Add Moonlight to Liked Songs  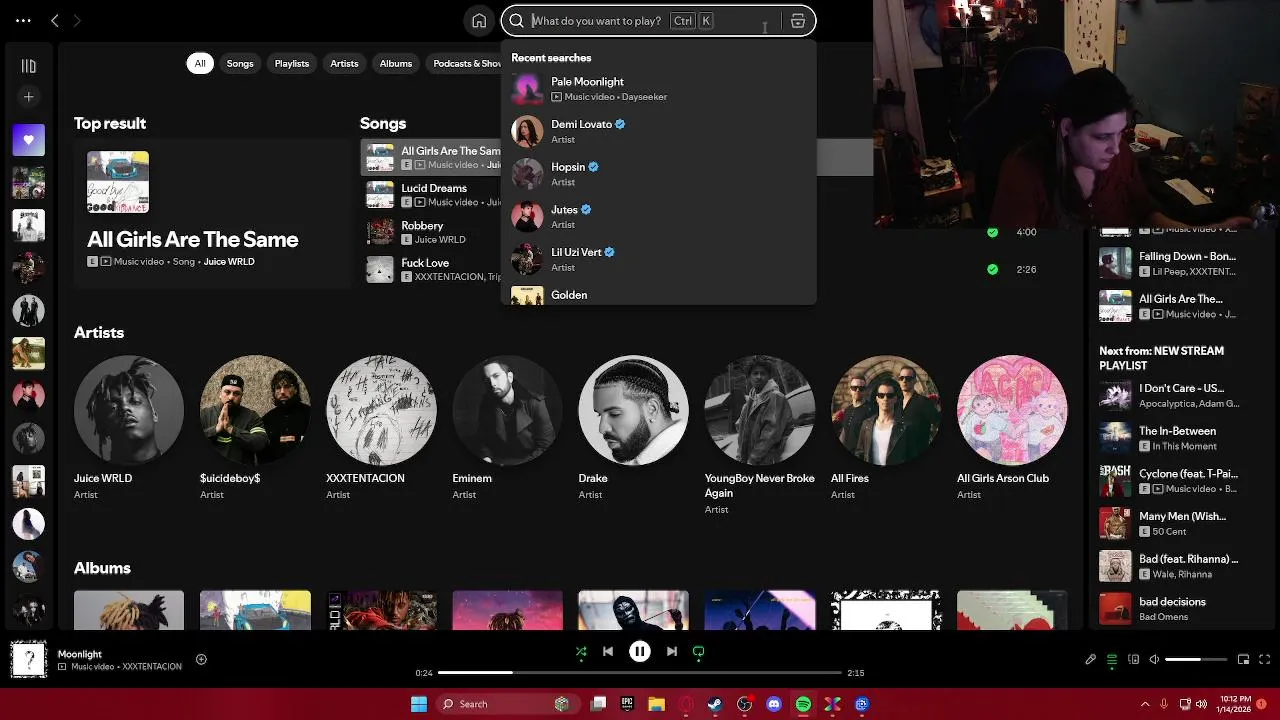tap(201, 659)
